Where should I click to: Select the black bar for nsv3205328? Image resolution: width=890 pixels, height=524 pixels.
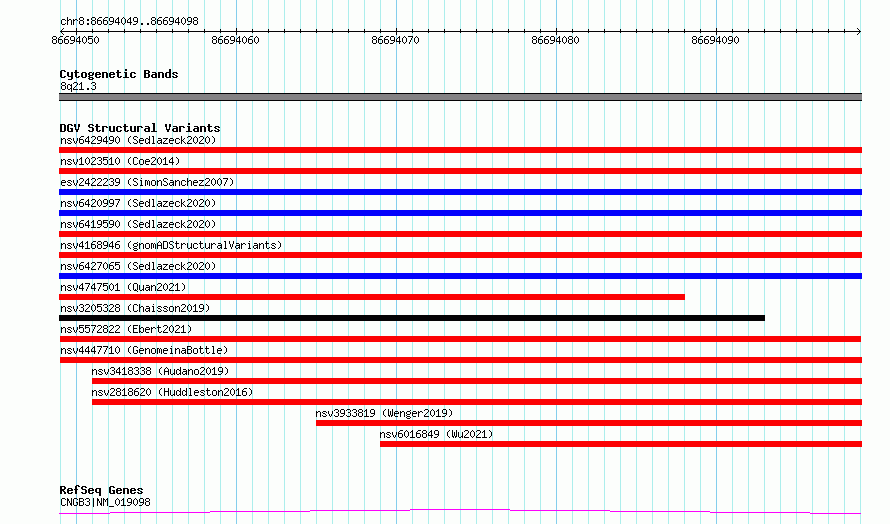tap(412, 318)
